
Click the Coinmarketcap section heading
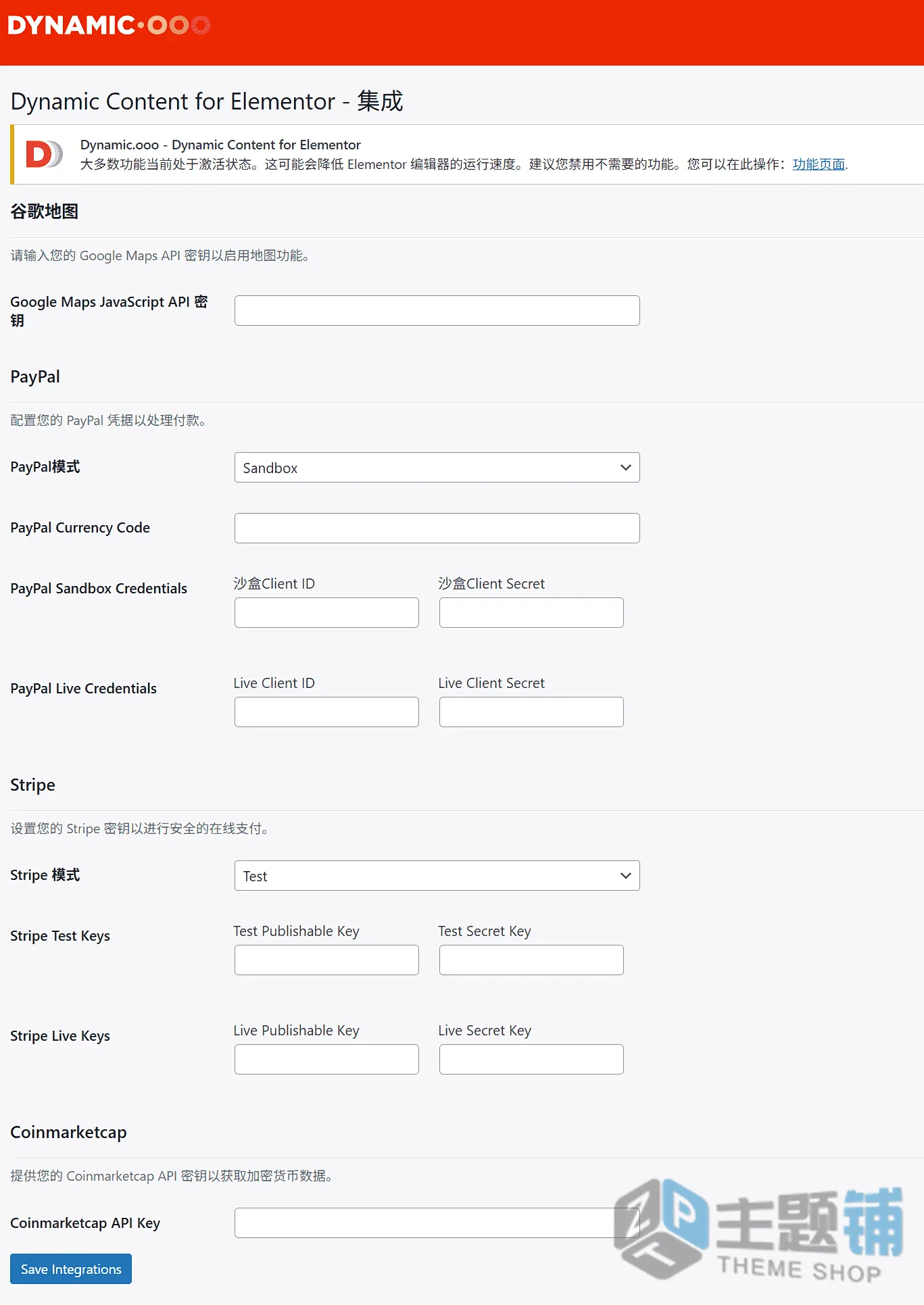click(x=68, y=1133)
